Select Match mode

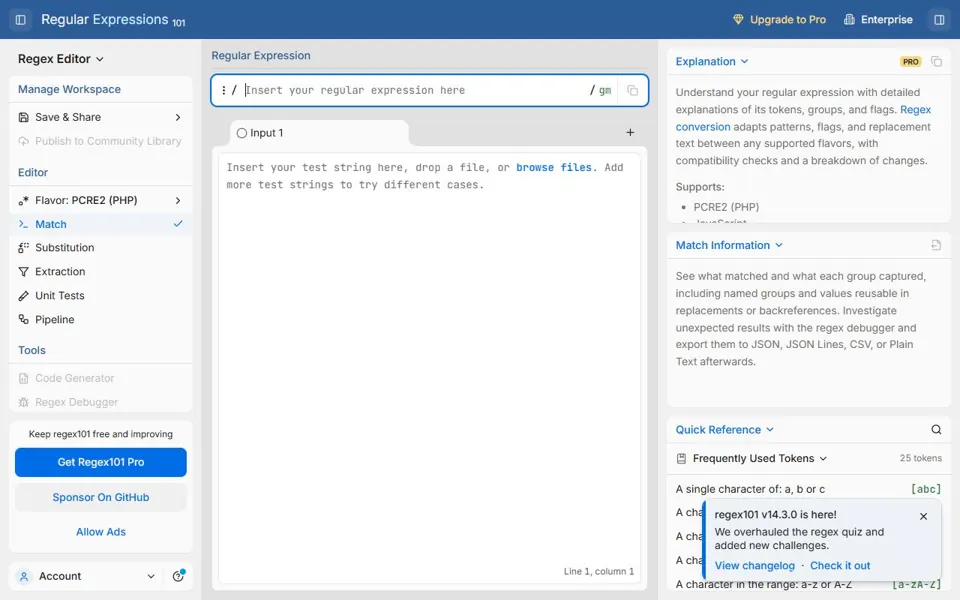[x=101, y=224]
